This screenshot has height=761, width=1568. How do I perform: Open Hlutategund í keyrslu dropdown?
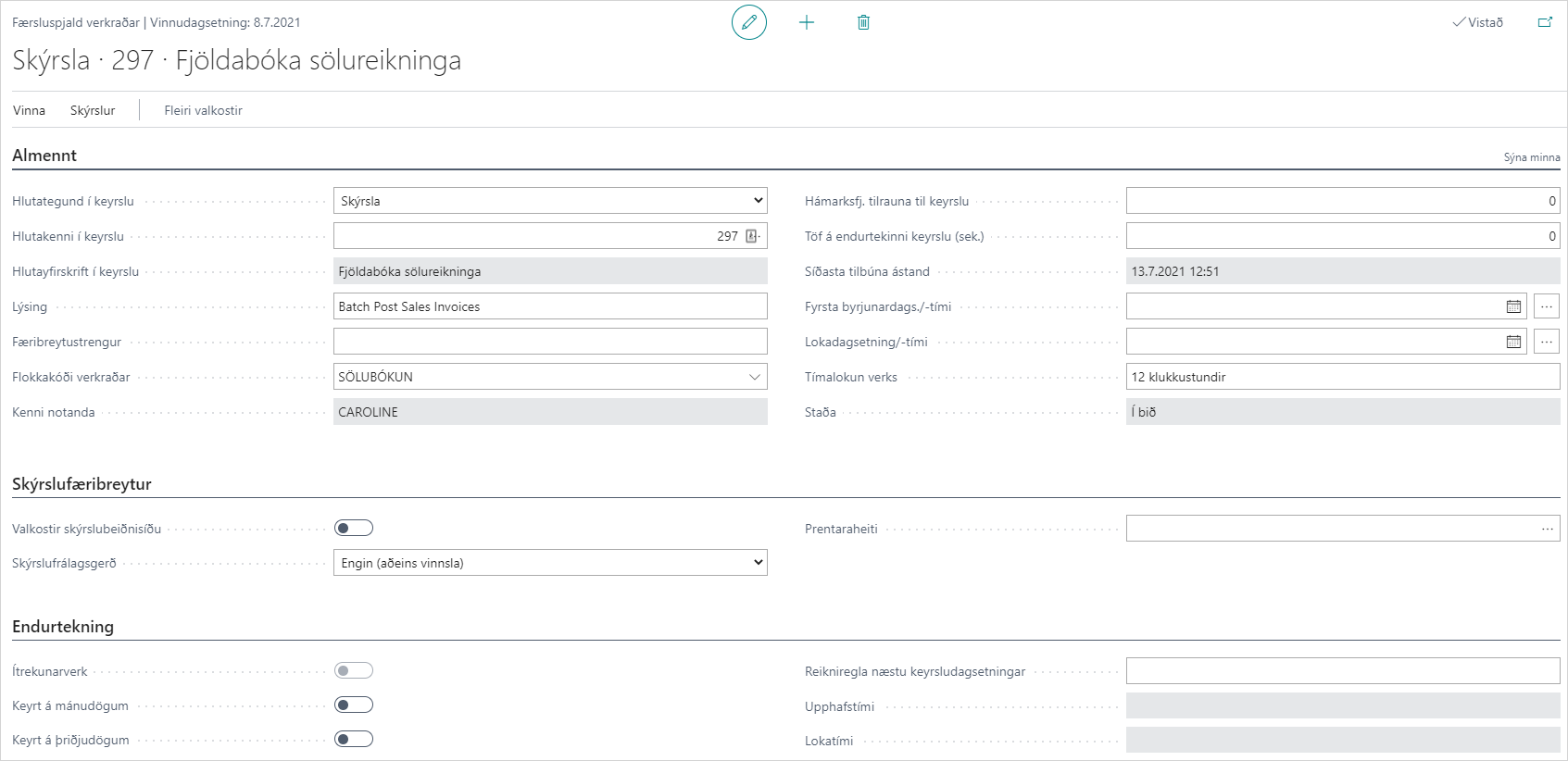[x=550, y=201]
